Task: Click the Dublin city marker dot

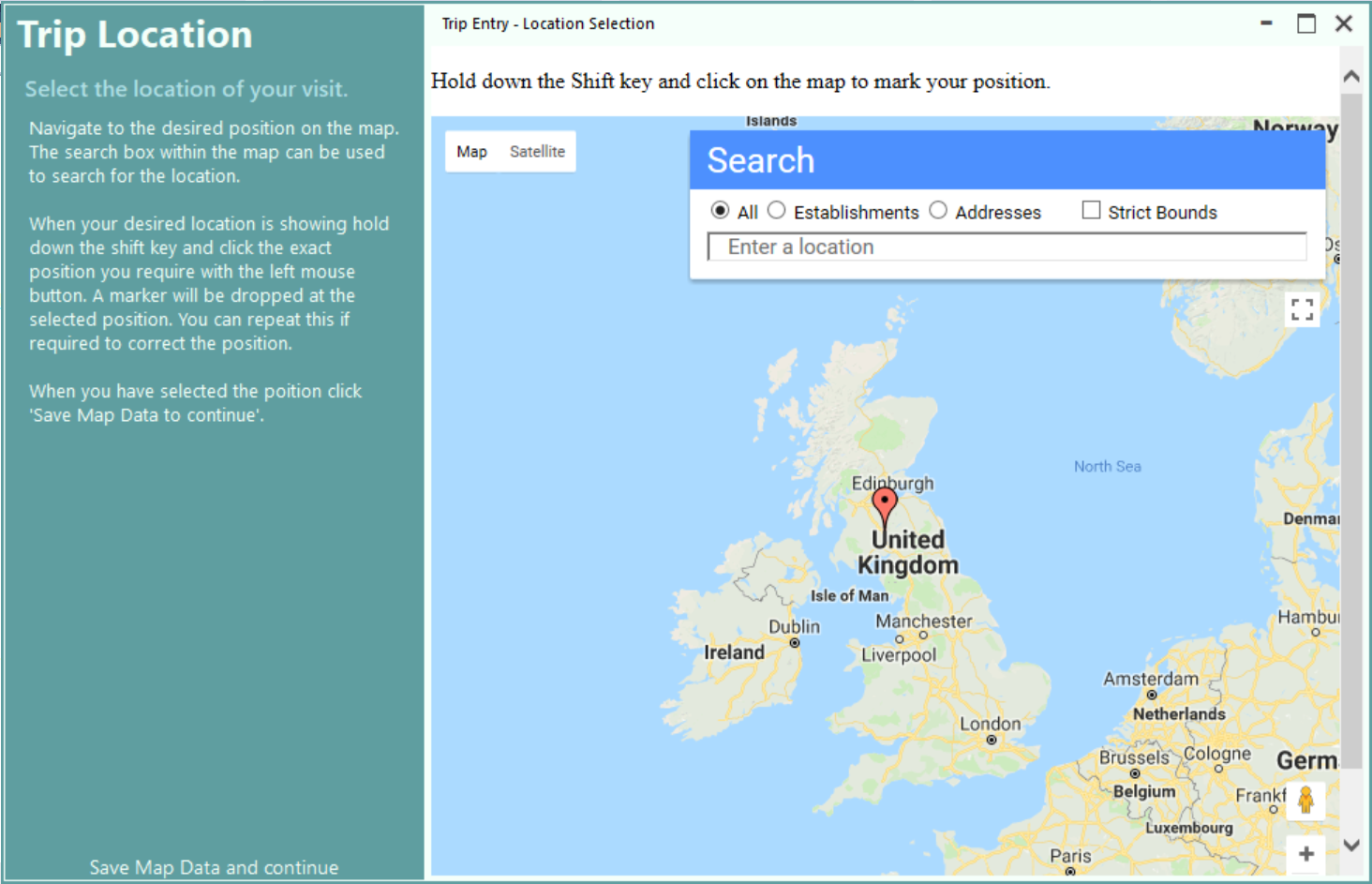Action: pos(794,643)
